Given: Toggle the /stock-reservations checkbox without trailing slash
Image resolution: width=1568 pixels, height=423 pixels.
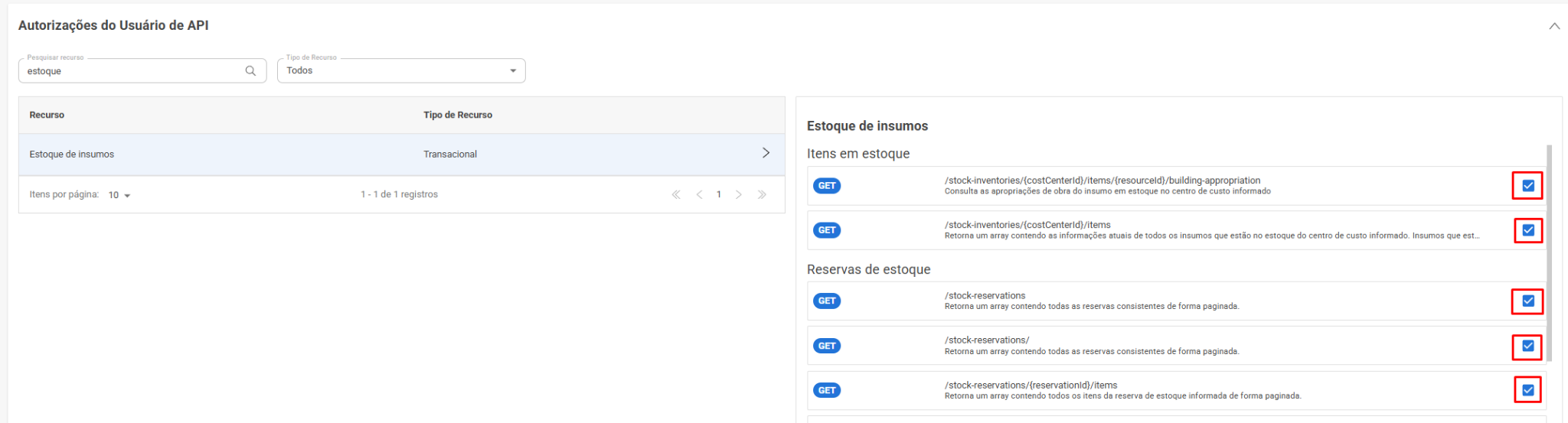Looking at the screenshot, I should tap(1528, 301).
